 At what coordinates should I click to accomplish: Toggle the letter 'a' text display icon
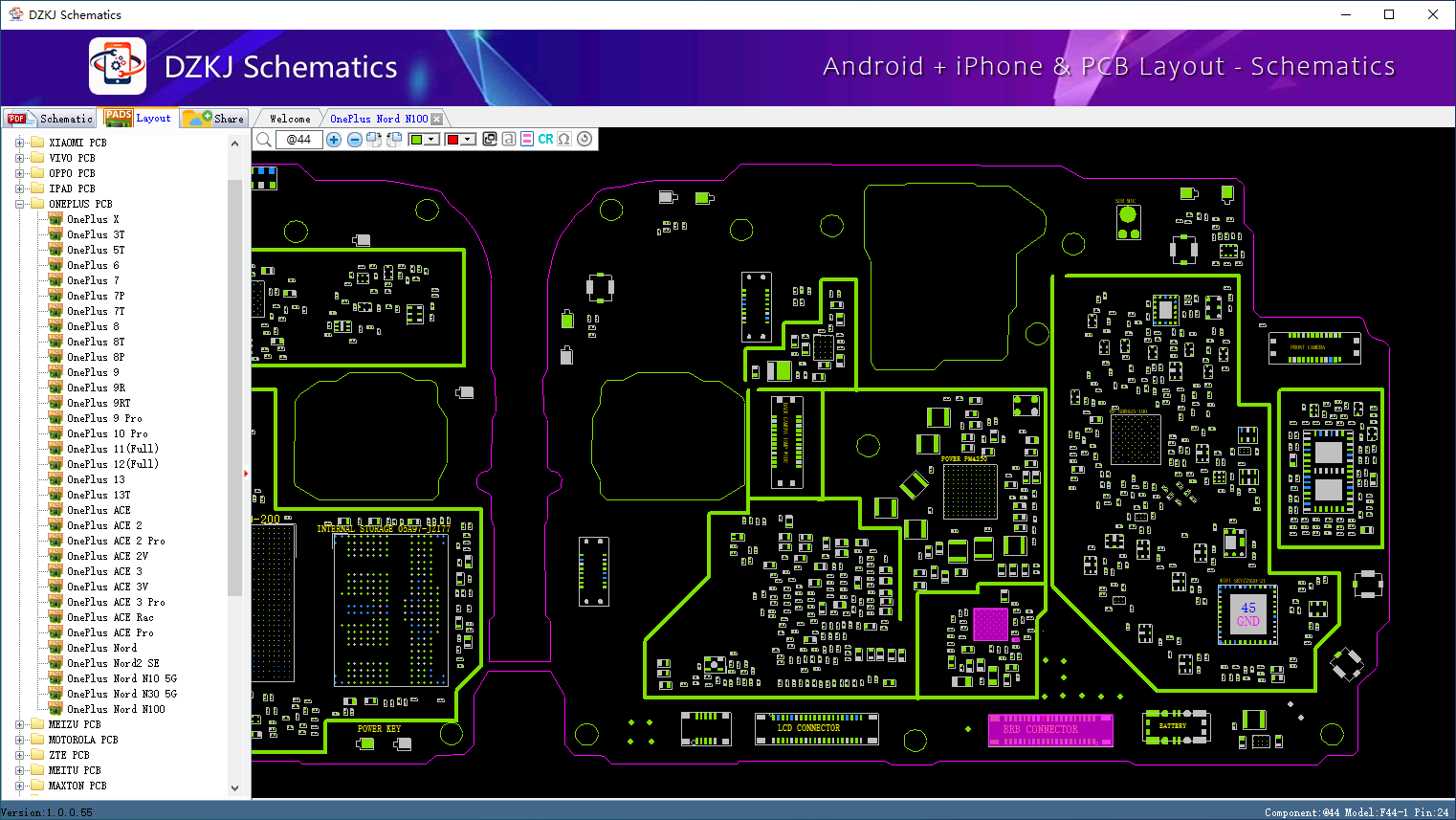509,140
